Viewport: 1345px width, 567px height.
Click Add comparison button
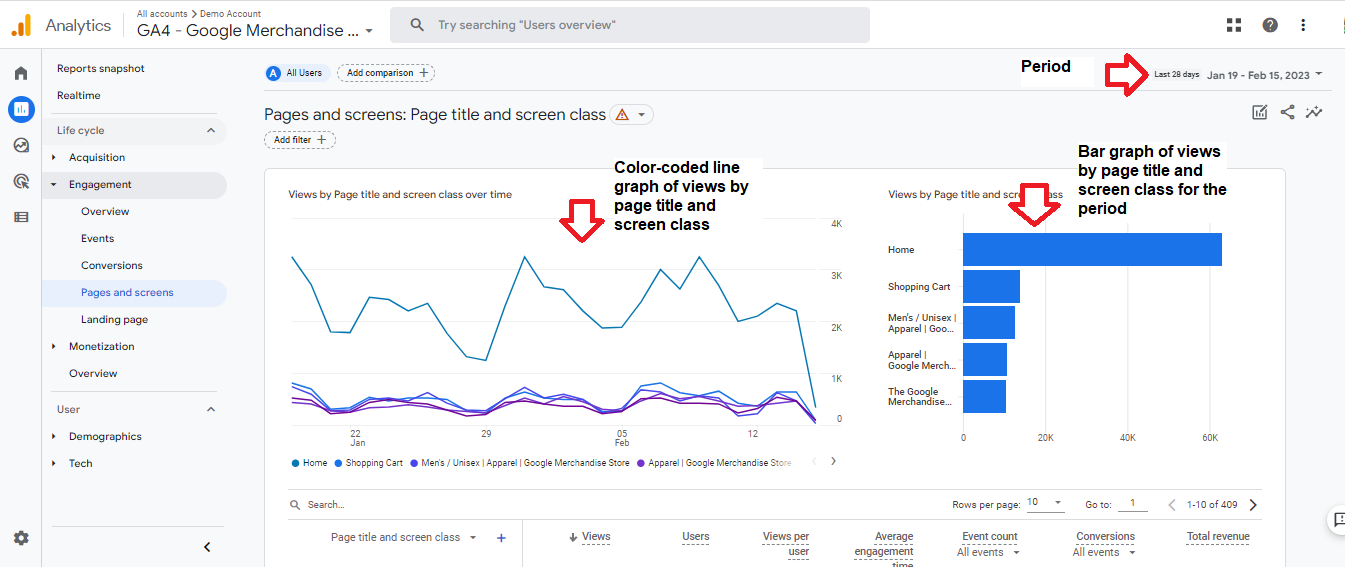click(386, 73)
